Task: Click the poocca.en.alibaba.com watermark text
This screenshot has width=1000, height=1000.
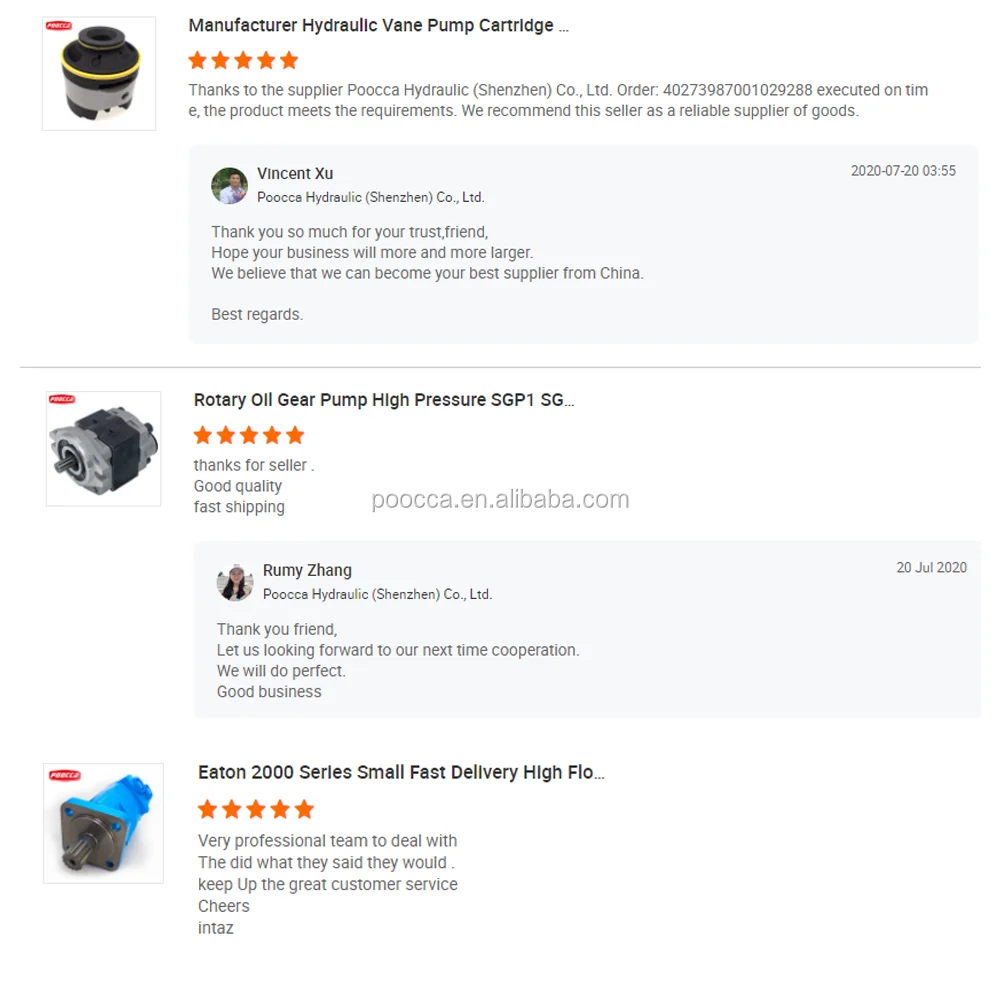Action: (501, 499)
